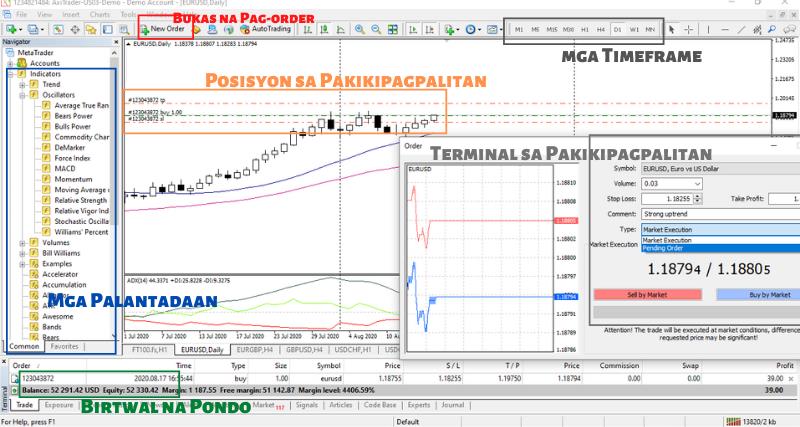The image size is (800, 427).
Task: Select the horizontal line drawing tool
Action: (x=724, y=30)
